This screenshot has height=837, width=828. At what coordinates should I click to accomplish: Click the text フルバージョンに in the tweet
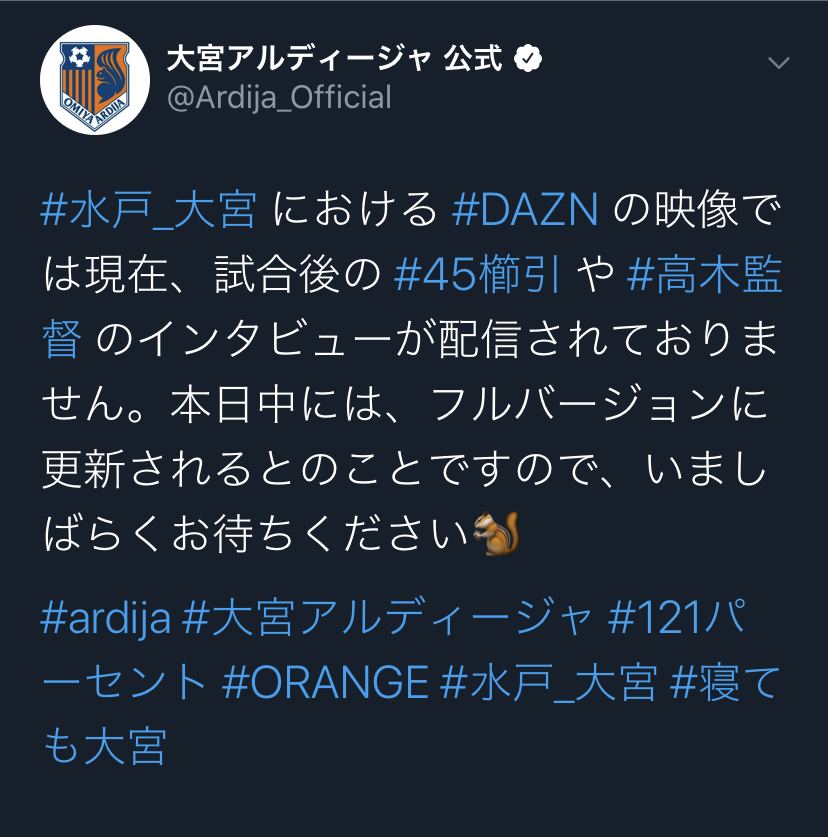click(598, 405)
